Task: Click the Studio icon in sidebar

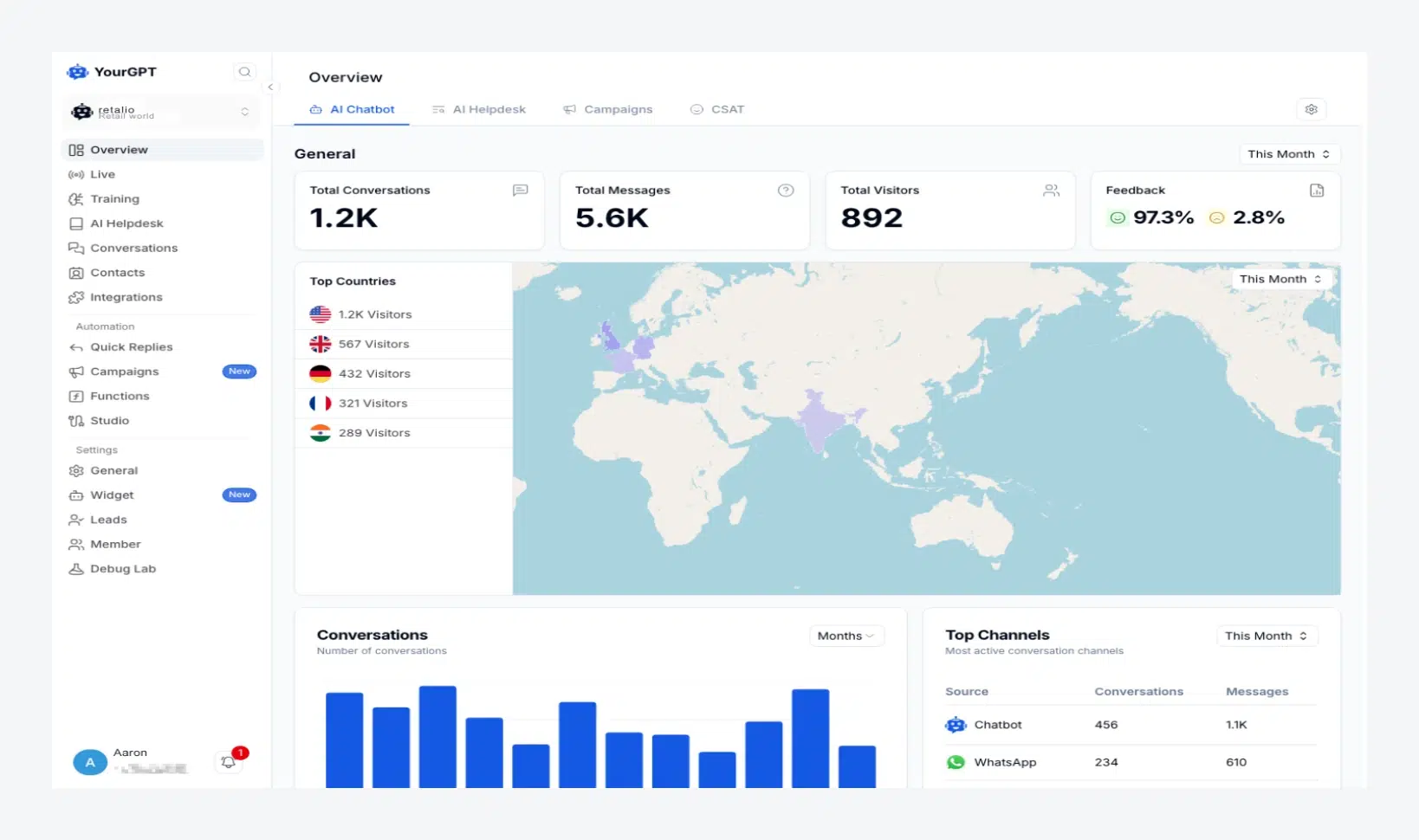Action: pos(76,421)
